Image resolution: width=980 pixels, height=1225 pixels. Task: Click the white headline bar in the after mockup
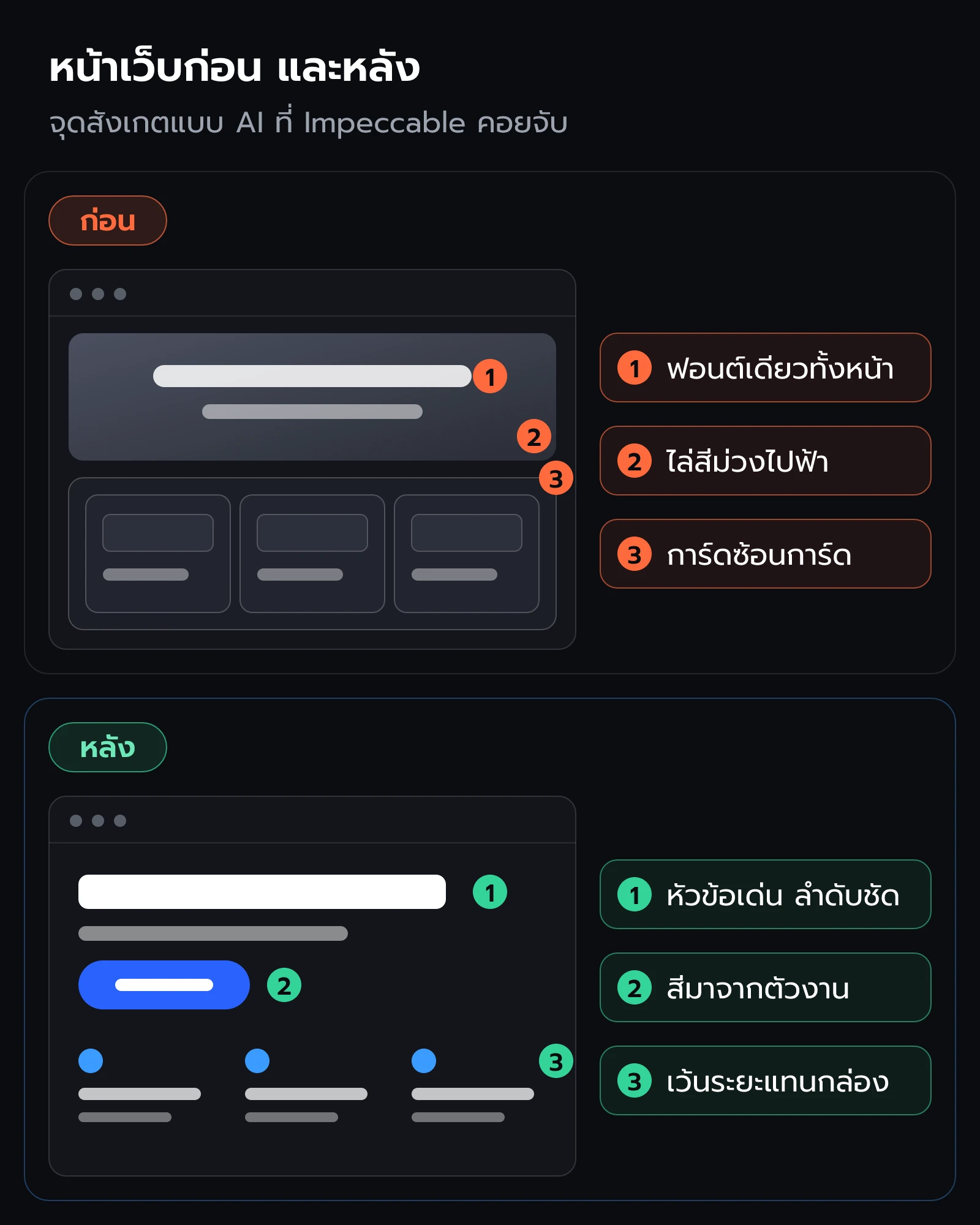[262, 892]
